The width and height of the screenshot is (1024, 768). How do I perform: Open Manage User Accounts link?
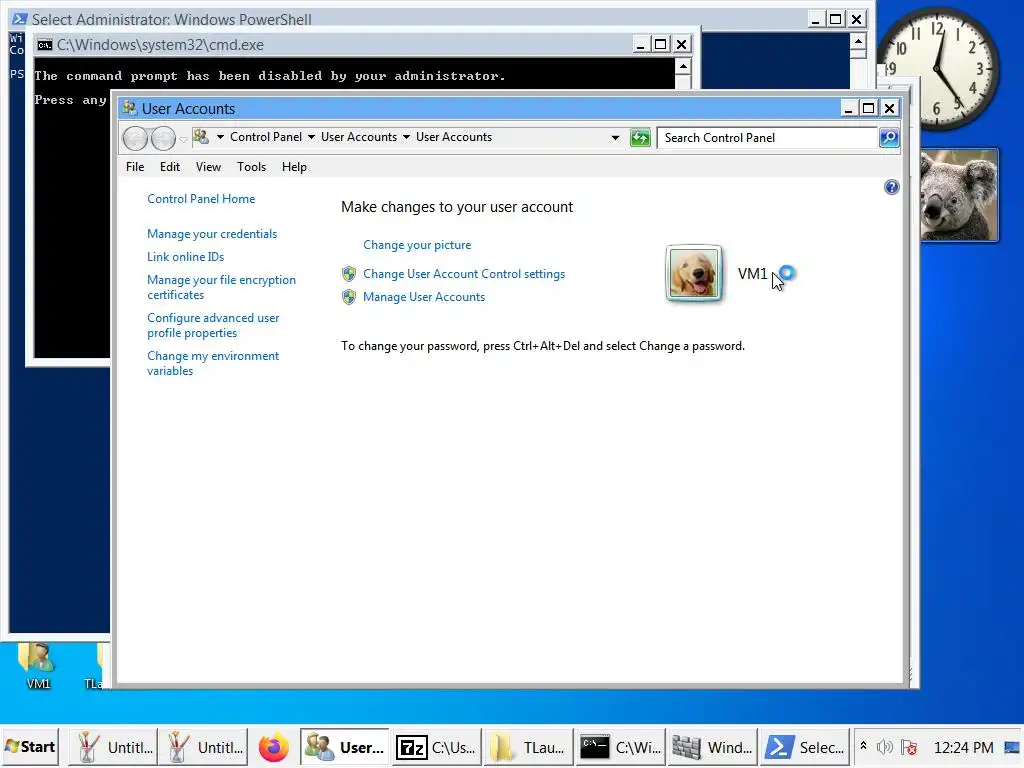[424, 297]
